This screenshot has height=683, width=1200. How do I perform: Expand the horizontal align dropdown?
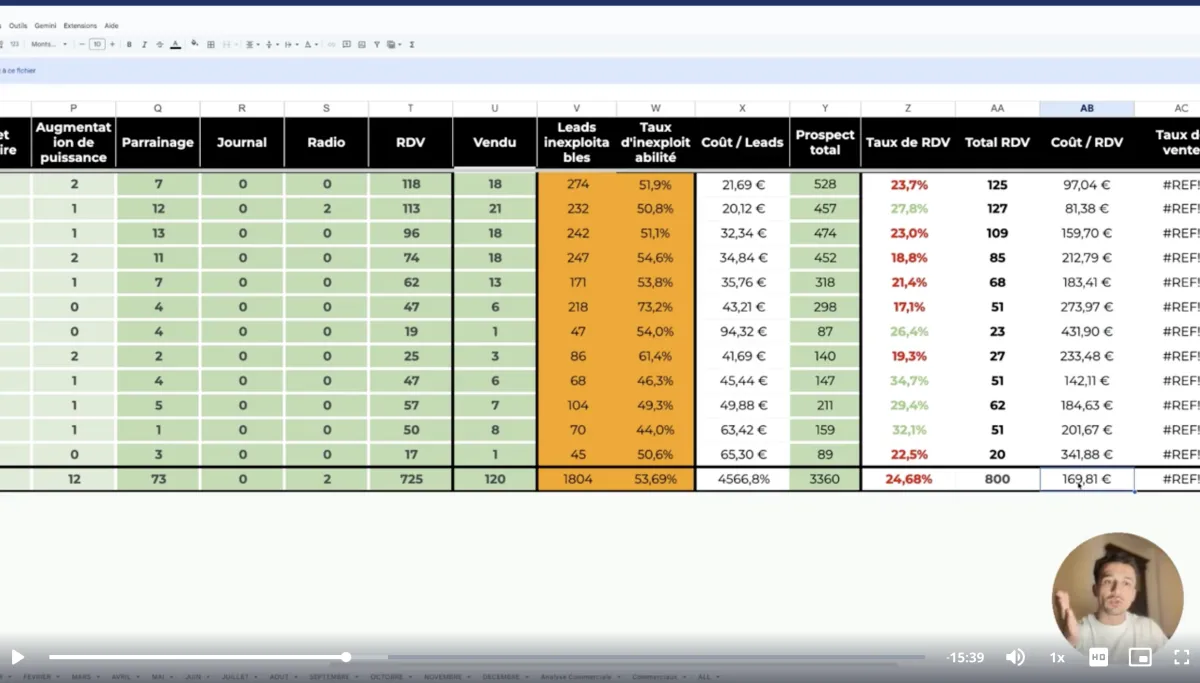(x=253, y=44)
